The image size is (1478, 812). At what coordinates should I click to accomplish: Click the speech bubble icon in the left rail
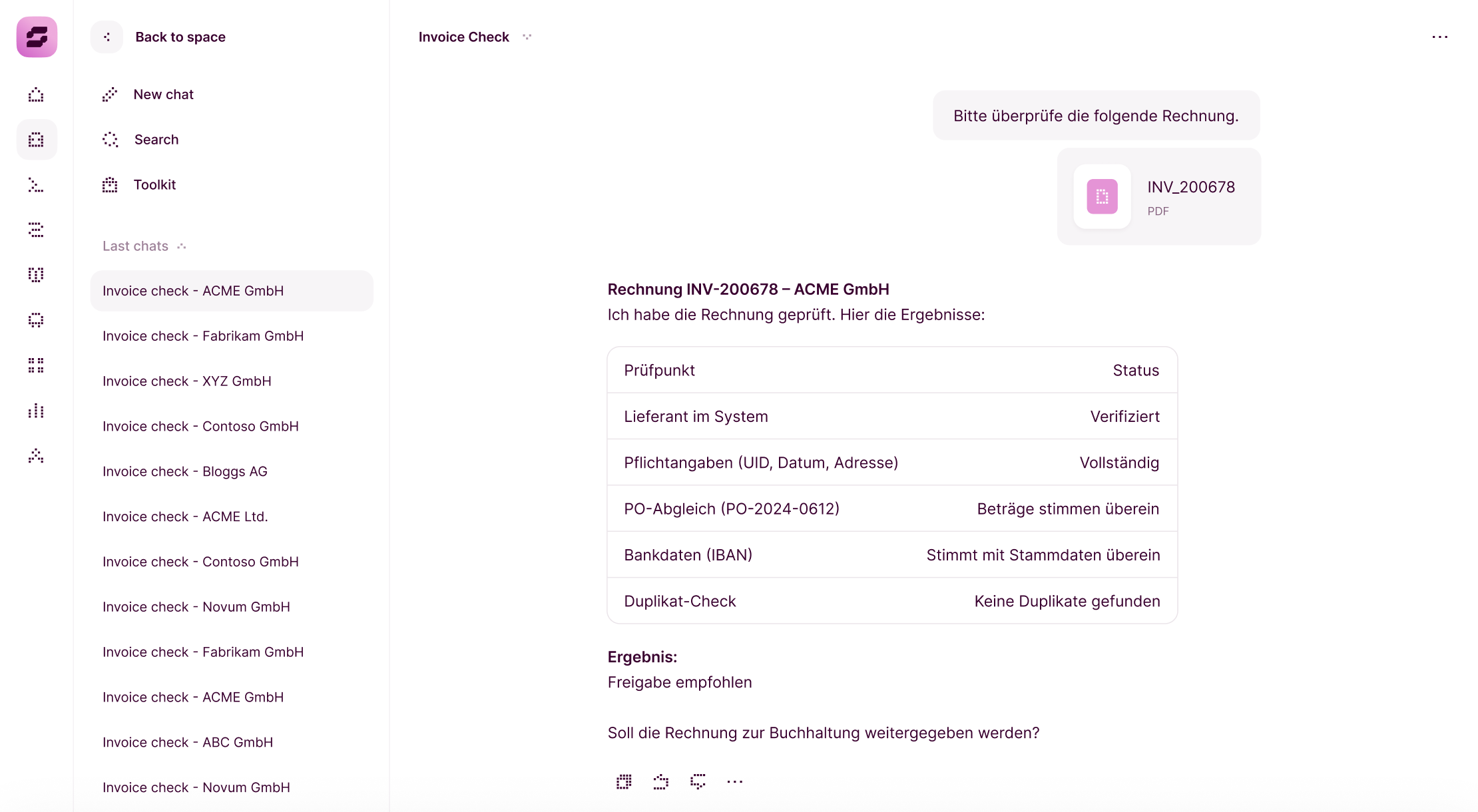click(36, 320)
